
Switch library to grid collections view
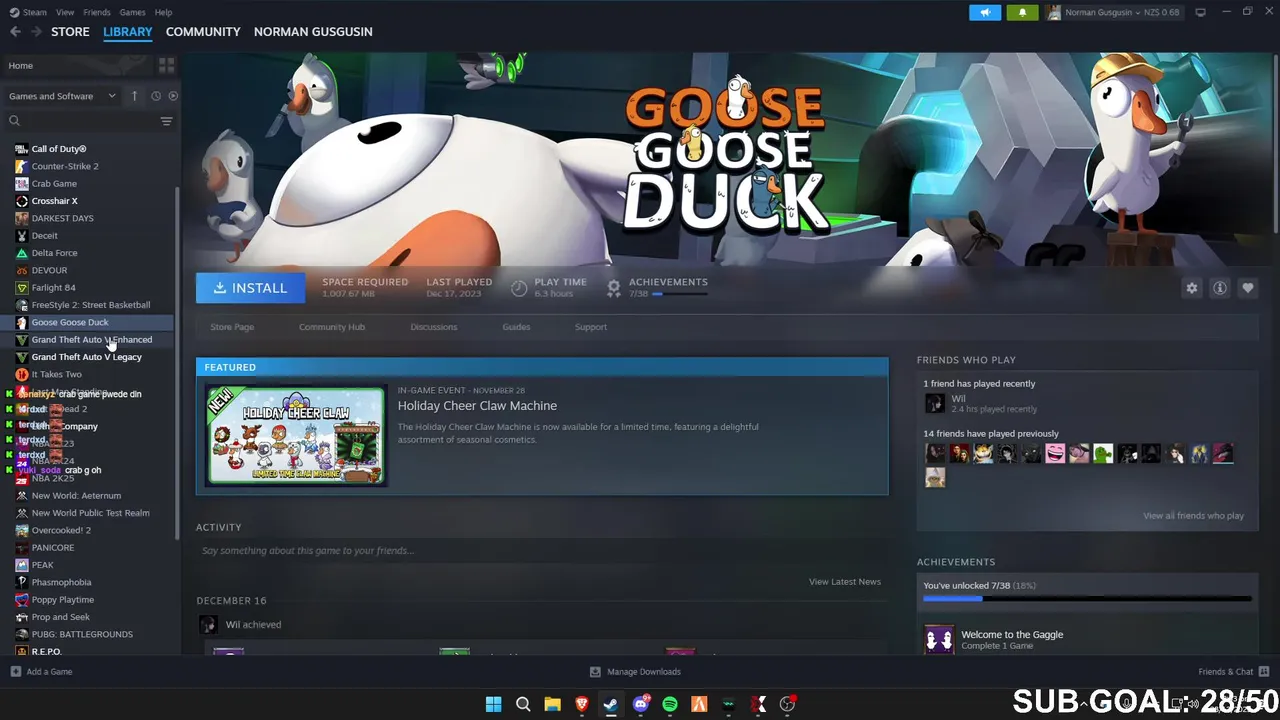pyautogui.click(x=166, y=65)
